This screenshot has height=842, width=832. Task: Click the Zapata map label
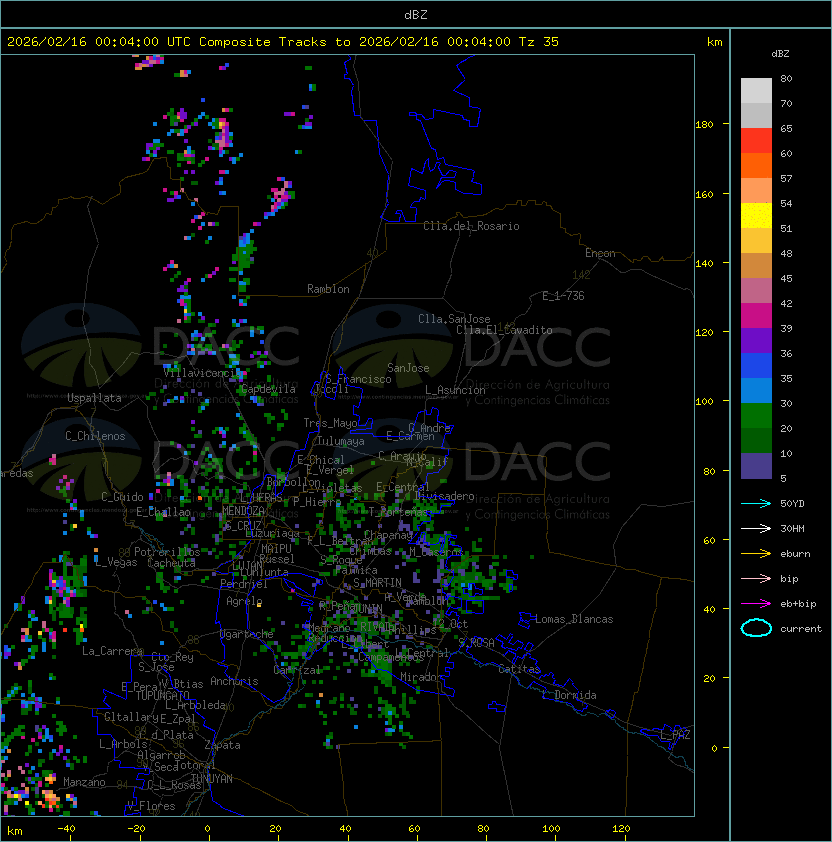[x=222, y=745]
